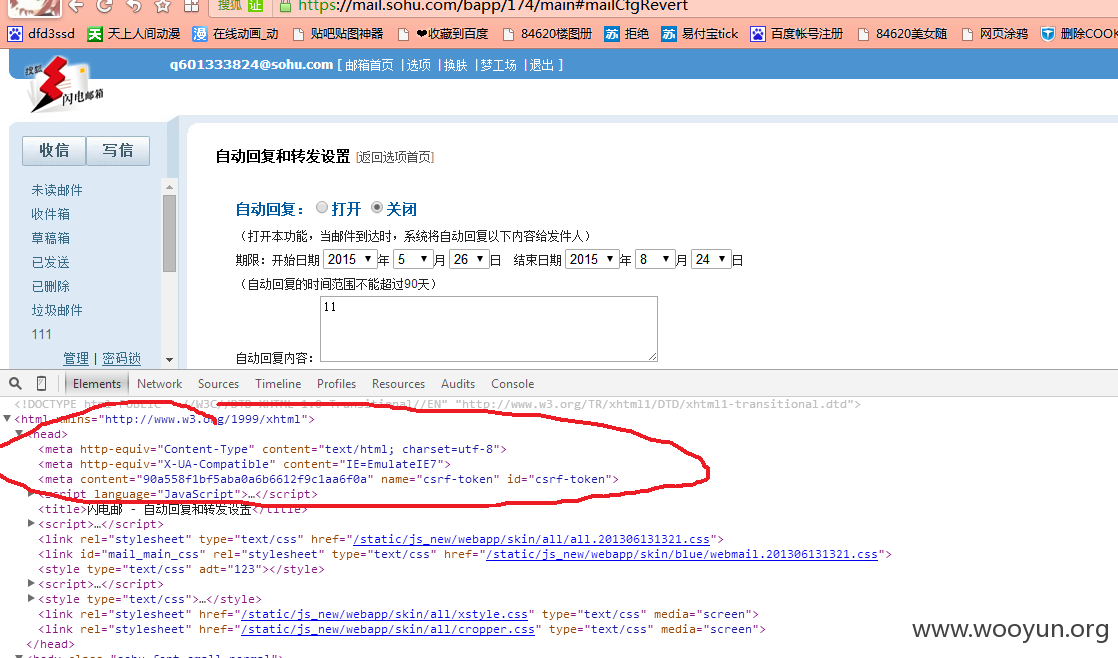Switch to the Resources tab

coord(398,384)
